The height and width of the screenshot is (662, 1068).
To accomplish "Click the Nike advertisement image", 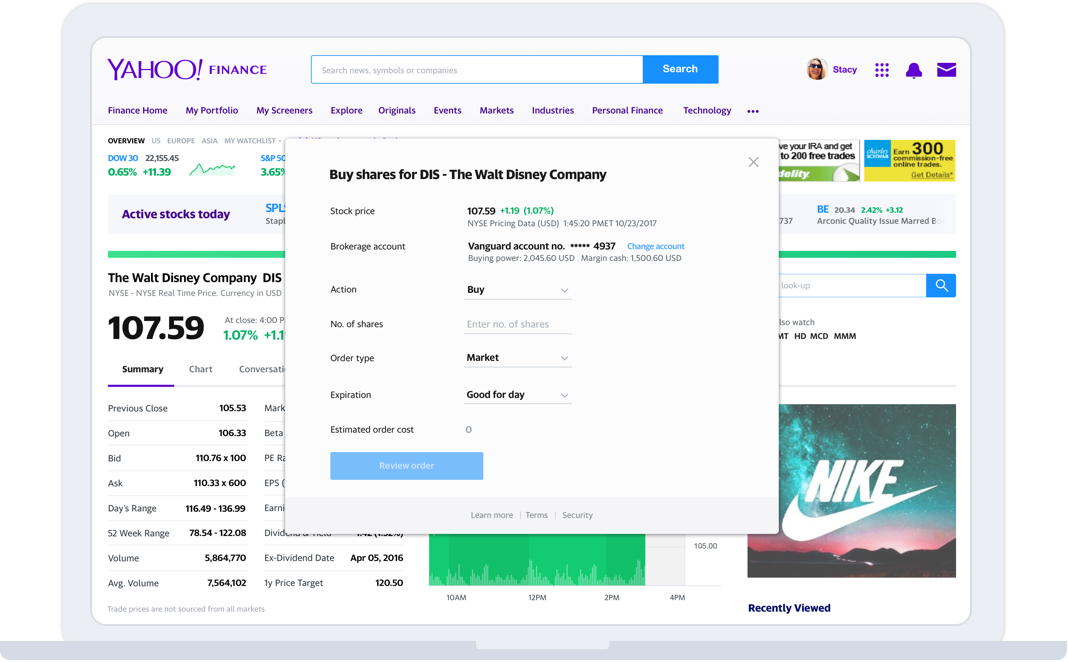I will tap(851, 491).
